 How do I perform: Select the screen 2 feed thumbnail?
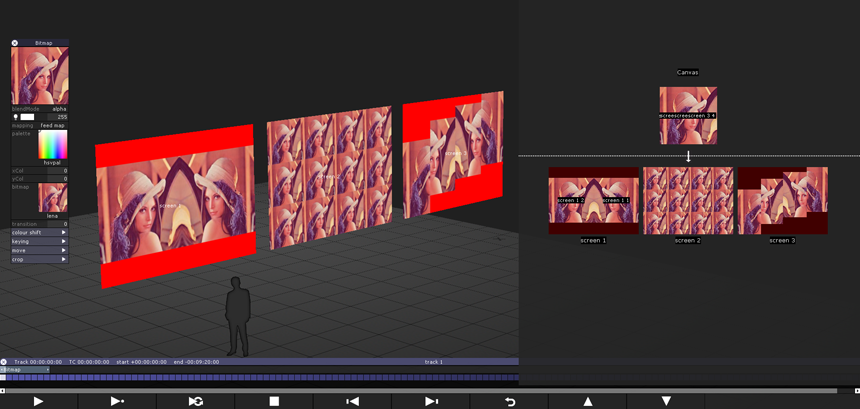click(x=688, y=201)
